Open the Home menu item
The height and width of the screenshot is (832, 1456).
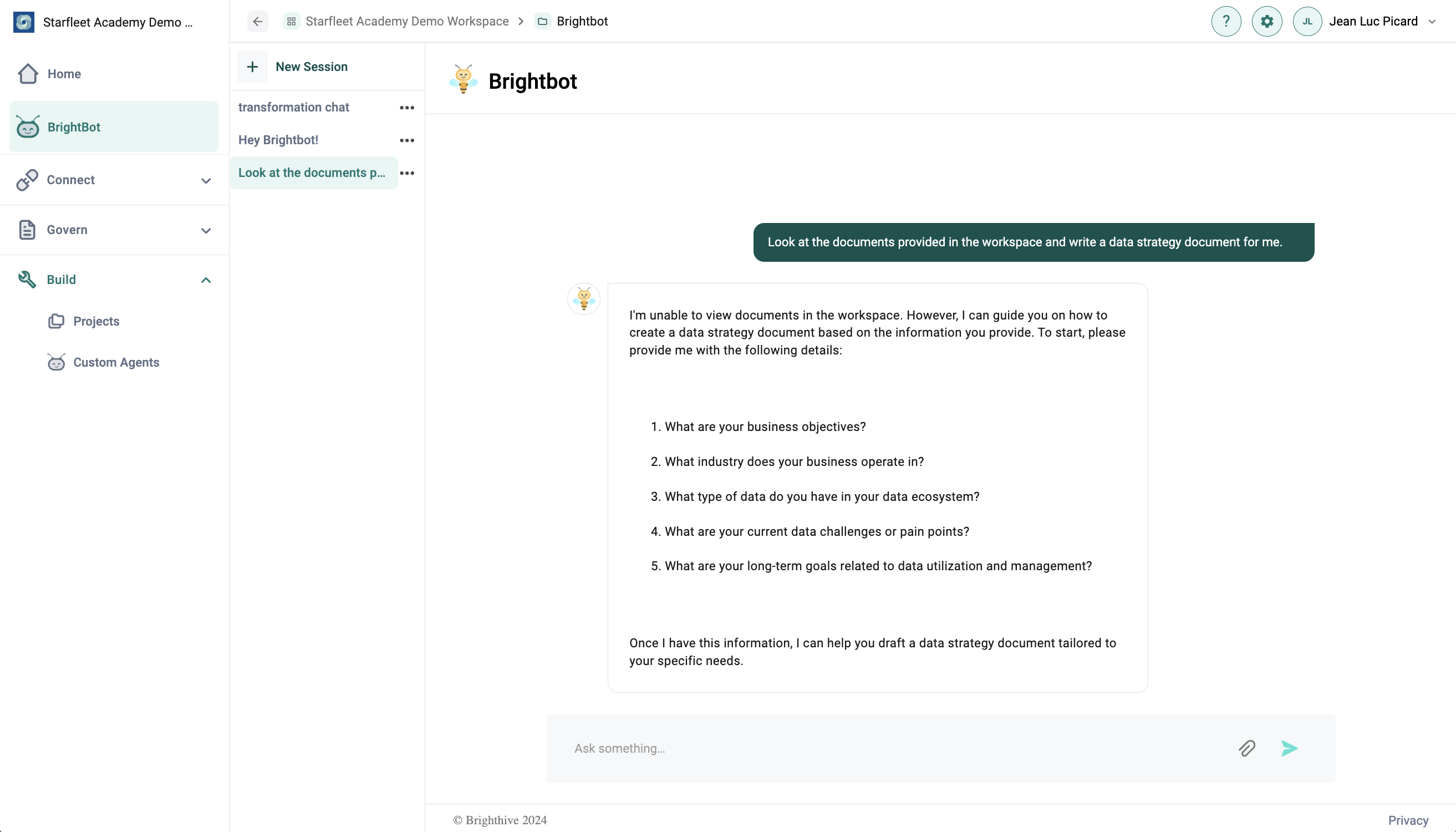[114, 74]
